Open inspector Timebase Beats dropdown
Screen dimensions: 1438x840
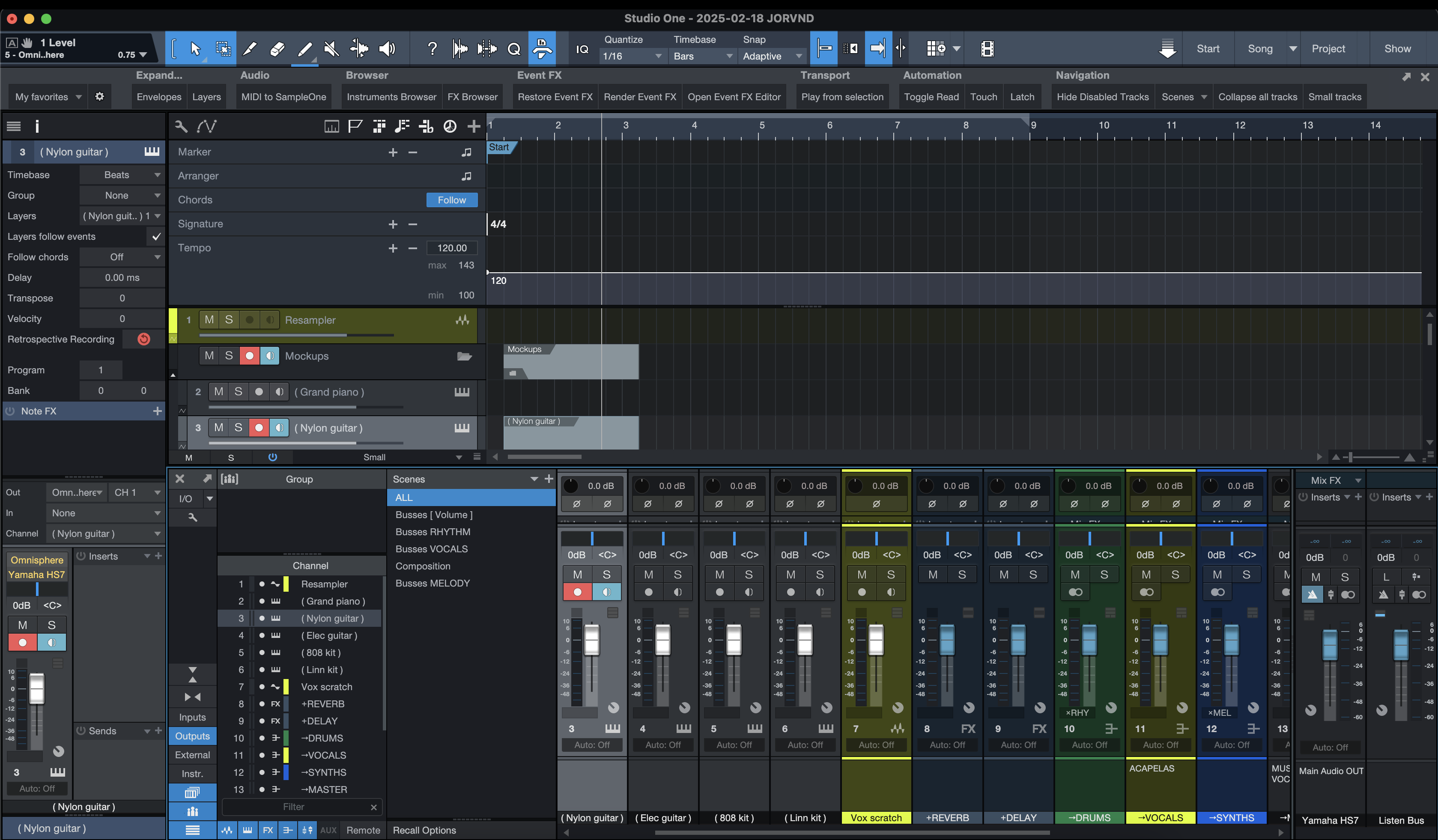point(122,175)
